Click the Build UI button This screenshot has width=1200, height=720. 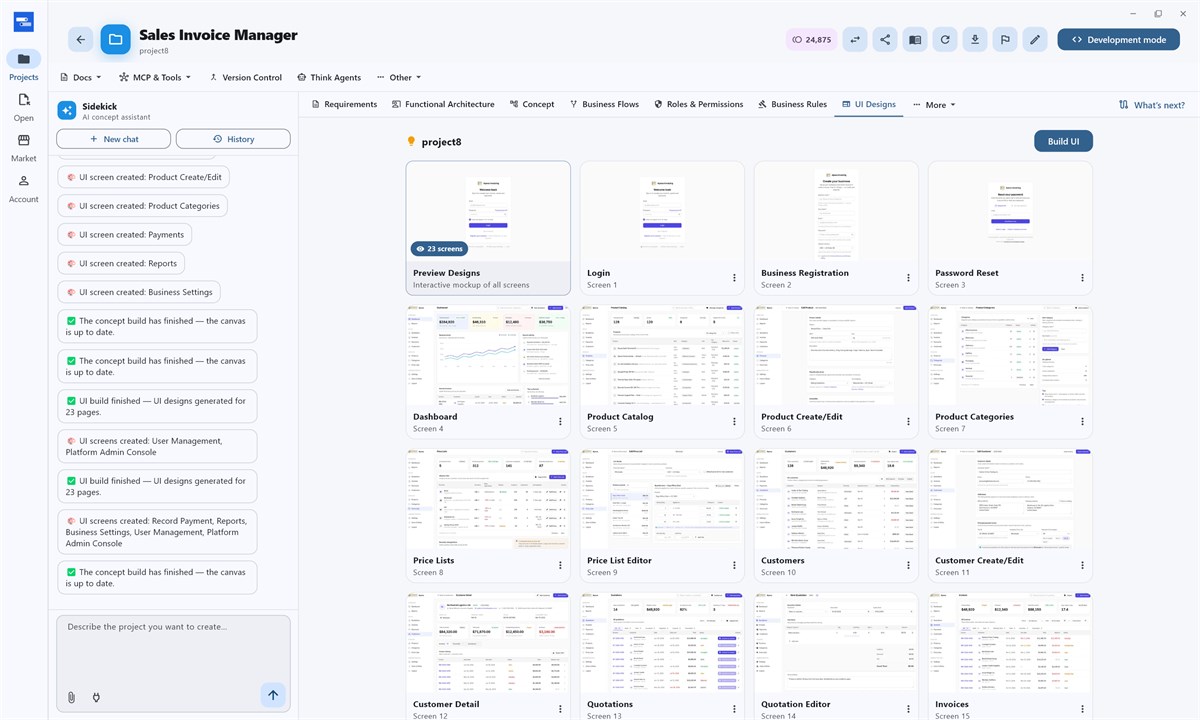click(1063, 141)
